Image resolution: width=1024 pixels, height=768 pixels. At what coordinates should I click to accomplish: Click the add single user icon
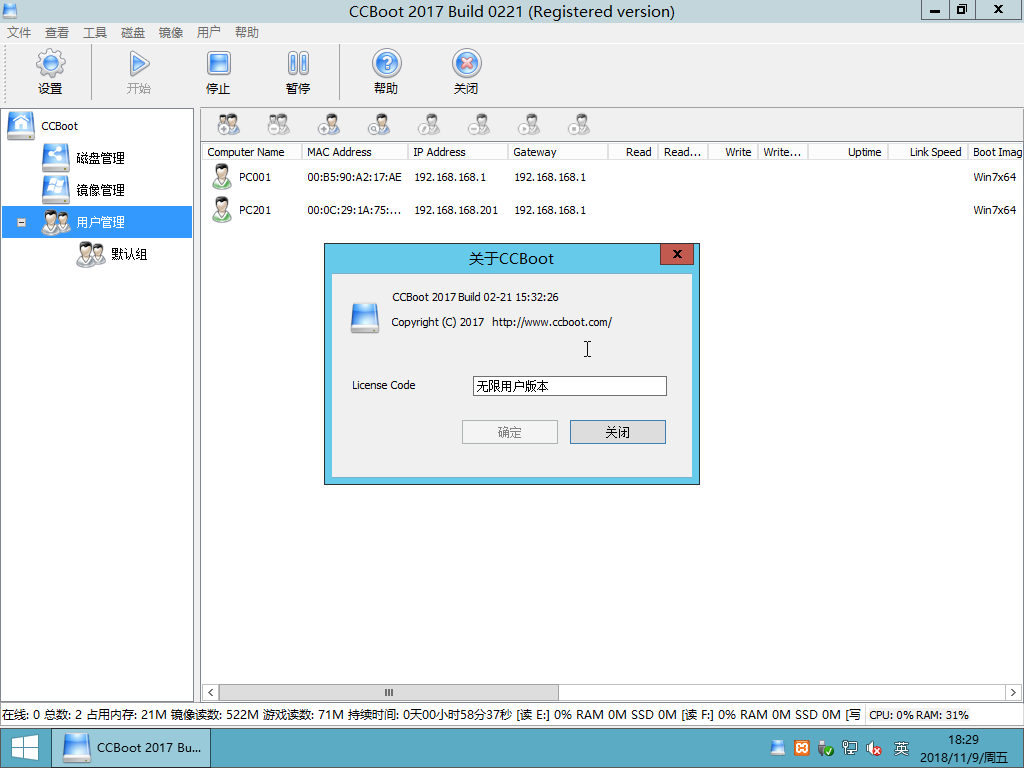coord(328,125)
